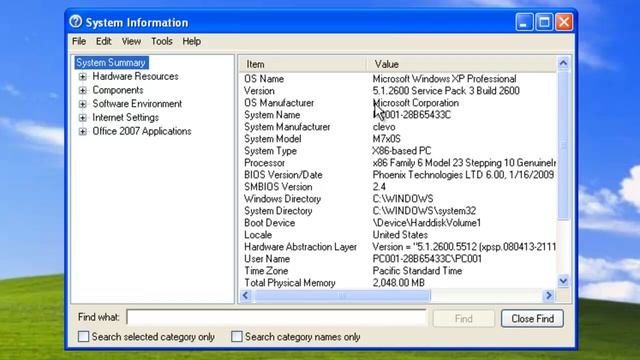Click the value Pacific Standard Time
Screen dimensions: 640x360
(x=417, y=271)
